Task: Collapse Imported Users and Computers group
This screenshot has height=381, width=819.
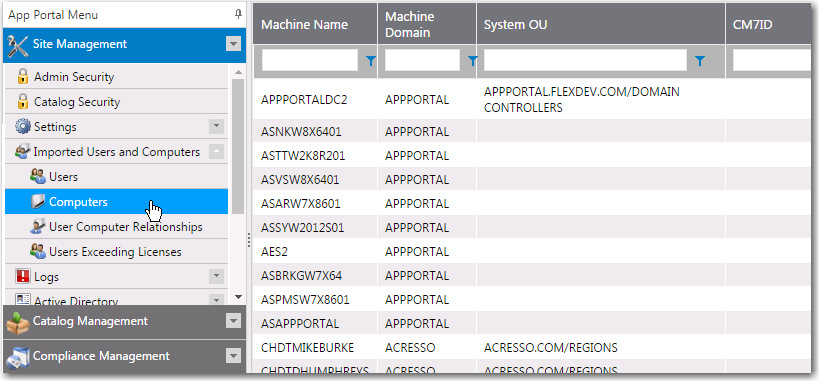Action: (x=216, y=152)
